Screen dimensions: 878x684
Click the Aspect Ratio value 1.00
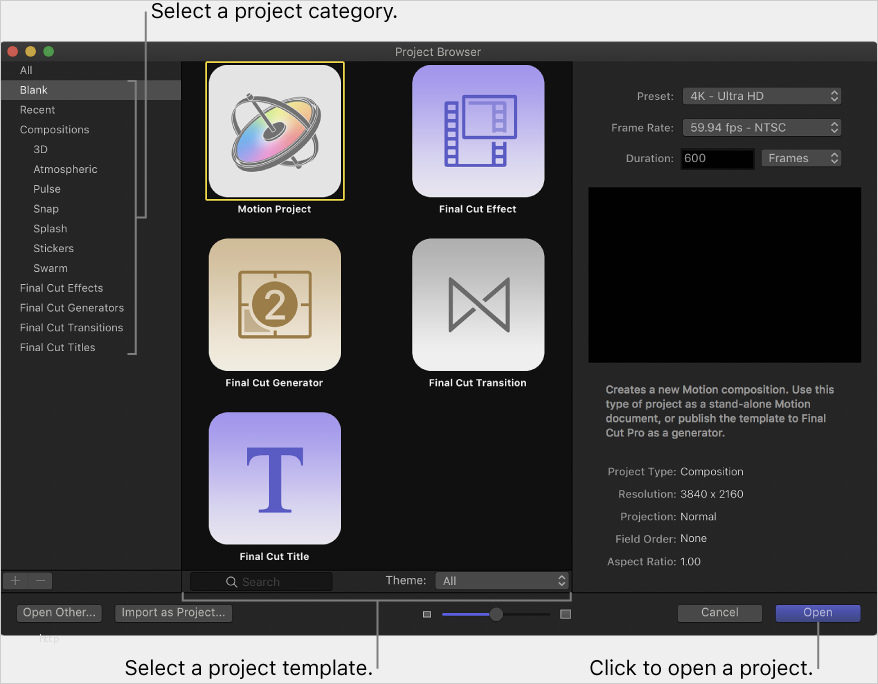click(x=690, y=561)
